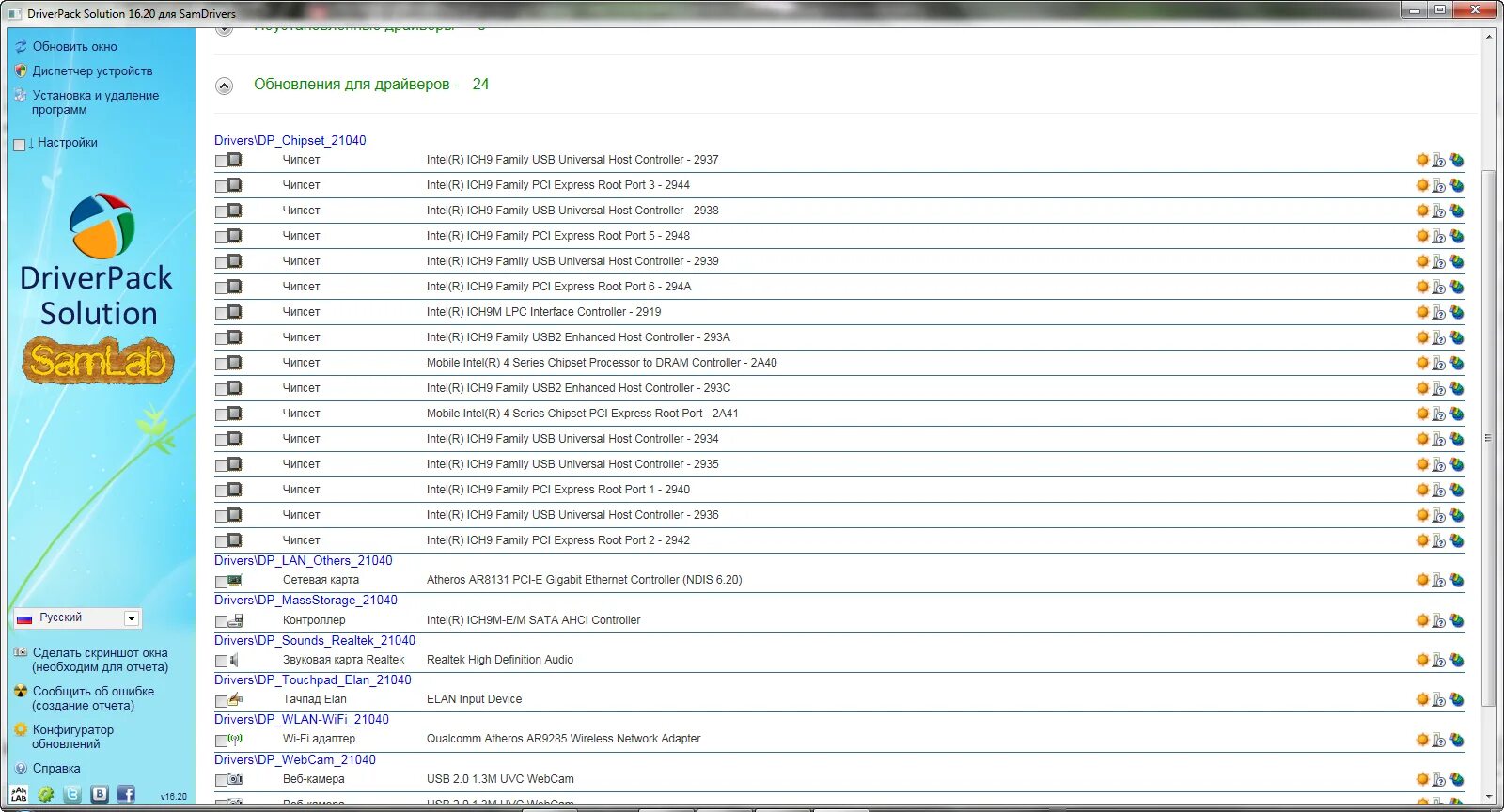
Task: Select the Intel(R) ICH9 Family PCI Express Root Port 1 - 2940 text
Action: (558, 490)
